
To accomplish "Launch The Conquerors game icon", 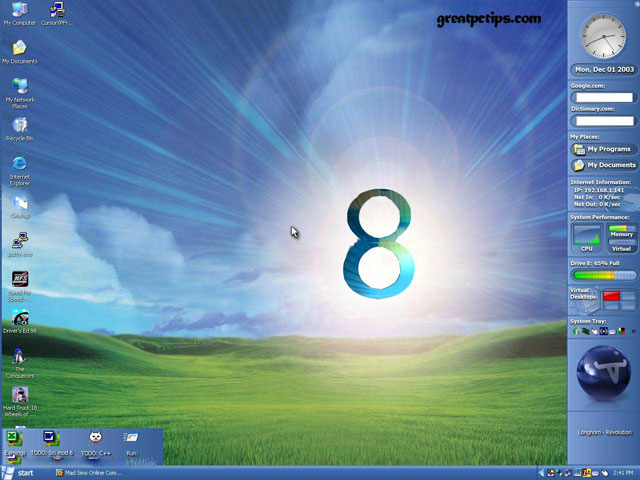I will click(19, 356).
